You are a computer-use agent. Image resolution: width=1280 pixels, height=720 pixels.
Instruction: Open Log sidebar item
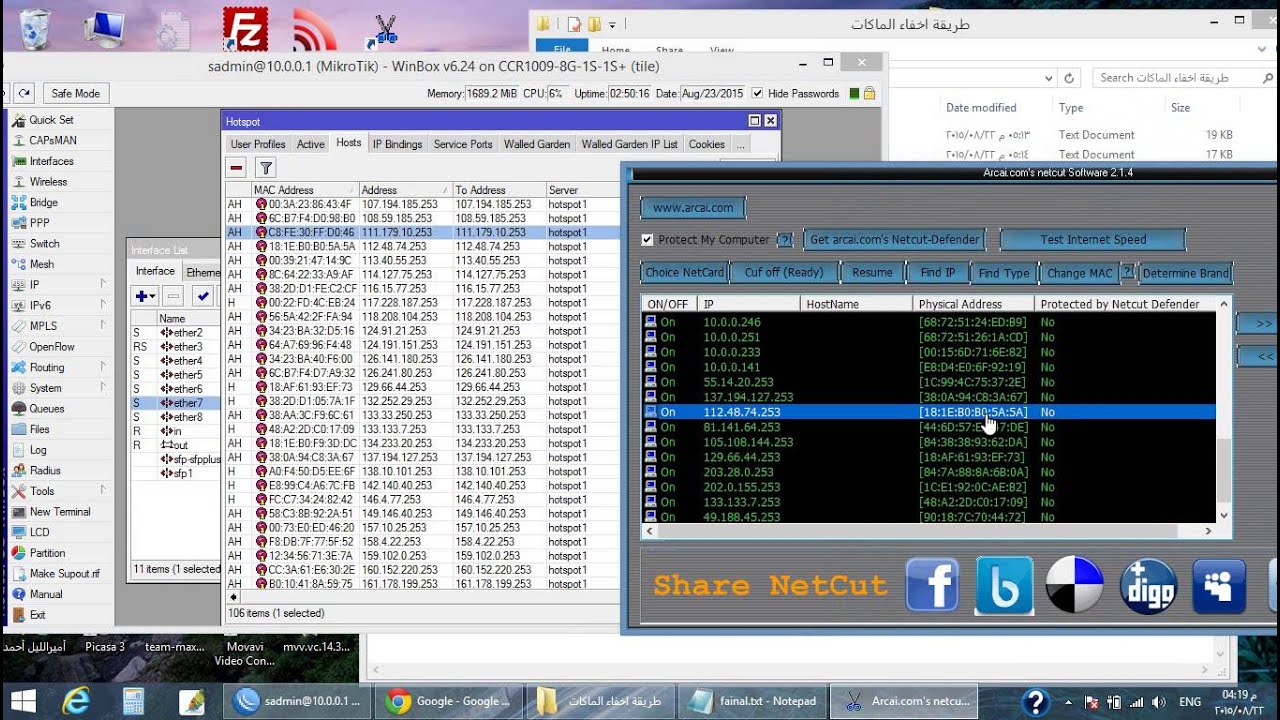coord(38,450)
